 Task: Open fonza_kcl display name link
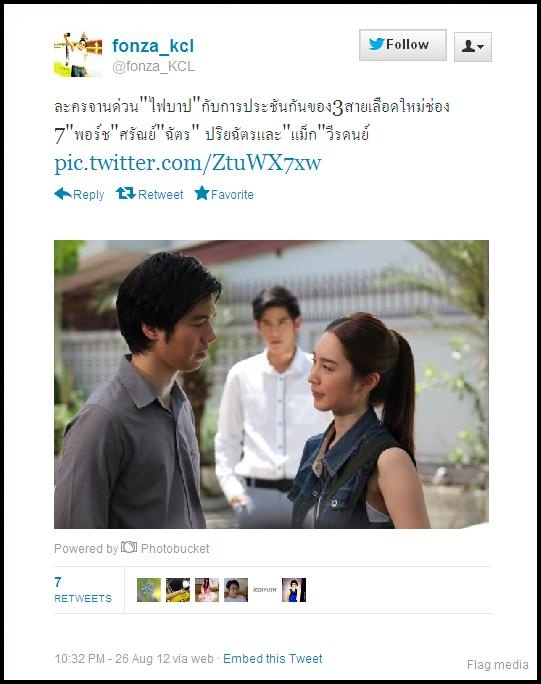point(153,46)
